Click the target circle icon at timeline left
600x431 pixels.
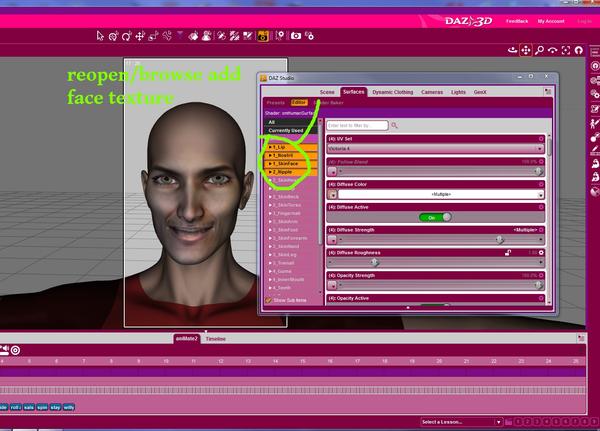(x=15, y=350)
